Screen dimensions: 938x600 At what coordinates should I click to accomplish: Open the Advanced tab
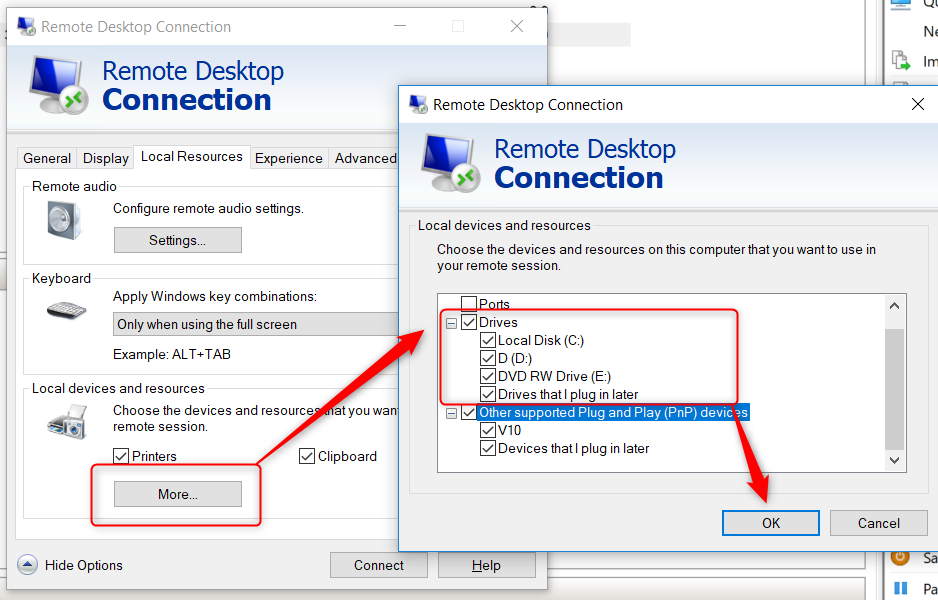pyautogui.click(x=365, y=158)
